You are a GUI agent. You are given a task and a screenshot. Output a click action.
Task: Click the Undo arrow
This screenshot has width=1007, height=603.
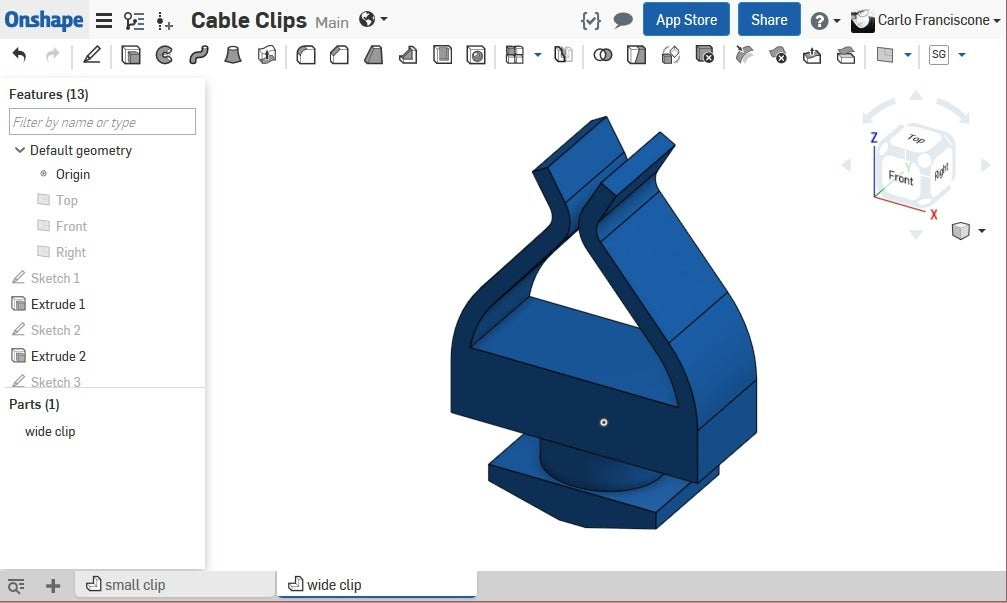tap(18, 55)
